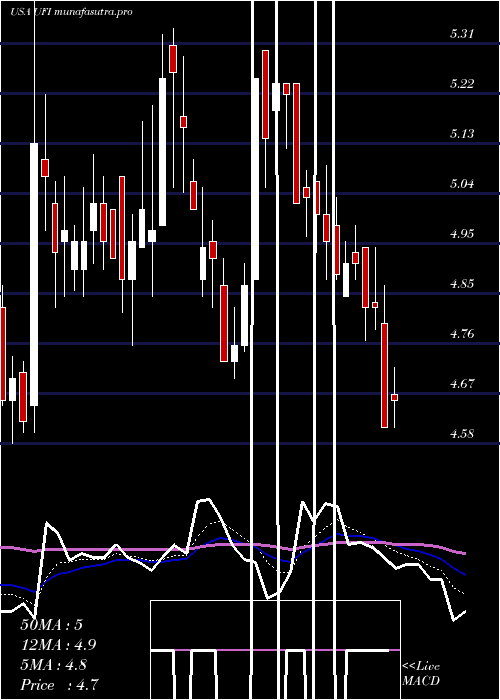Click the 4.67 price axis label
500x700 pixels.
462,384
